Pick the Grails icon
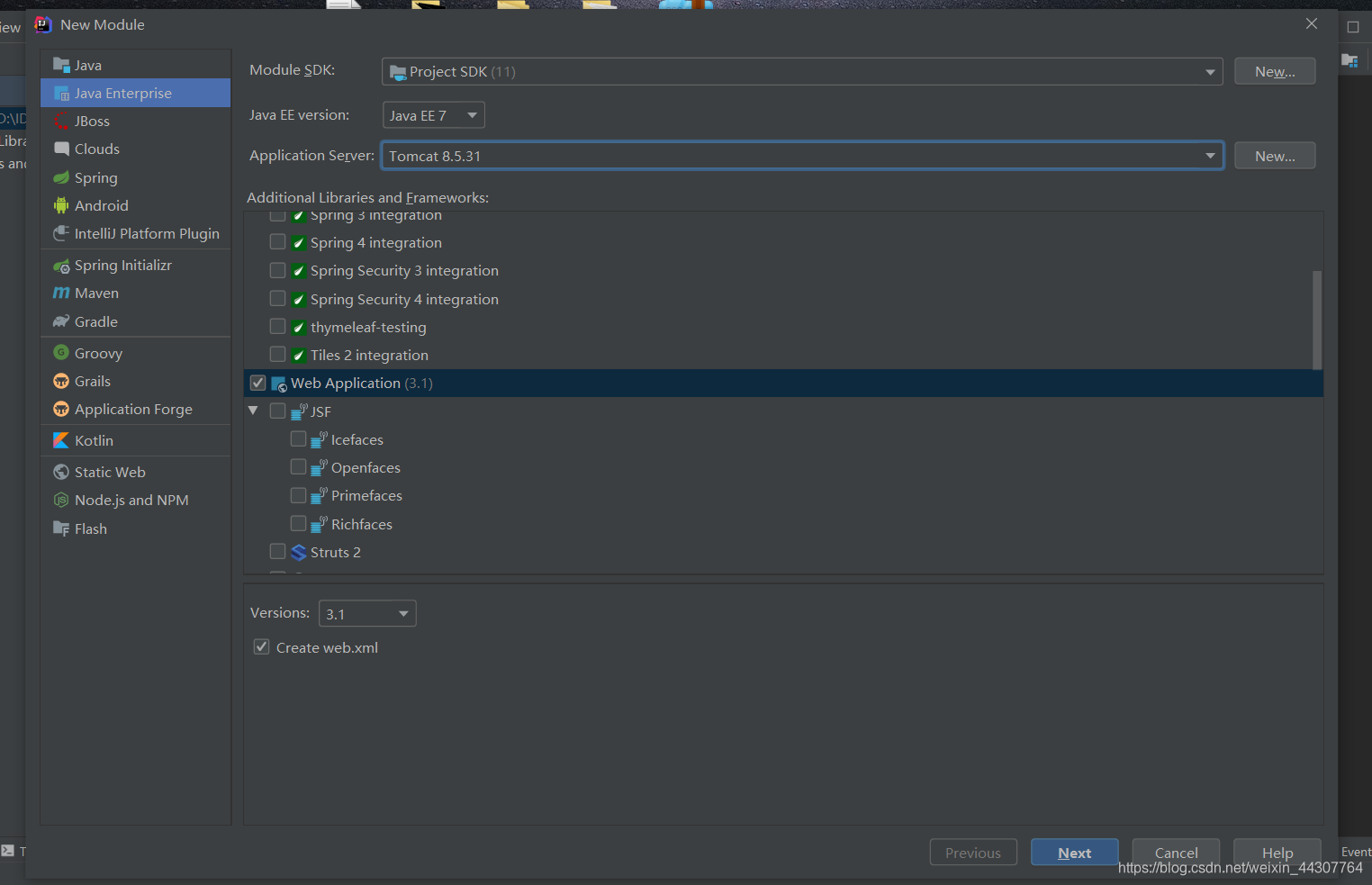The image size is (1372, 885). click(x=61, y=381)
